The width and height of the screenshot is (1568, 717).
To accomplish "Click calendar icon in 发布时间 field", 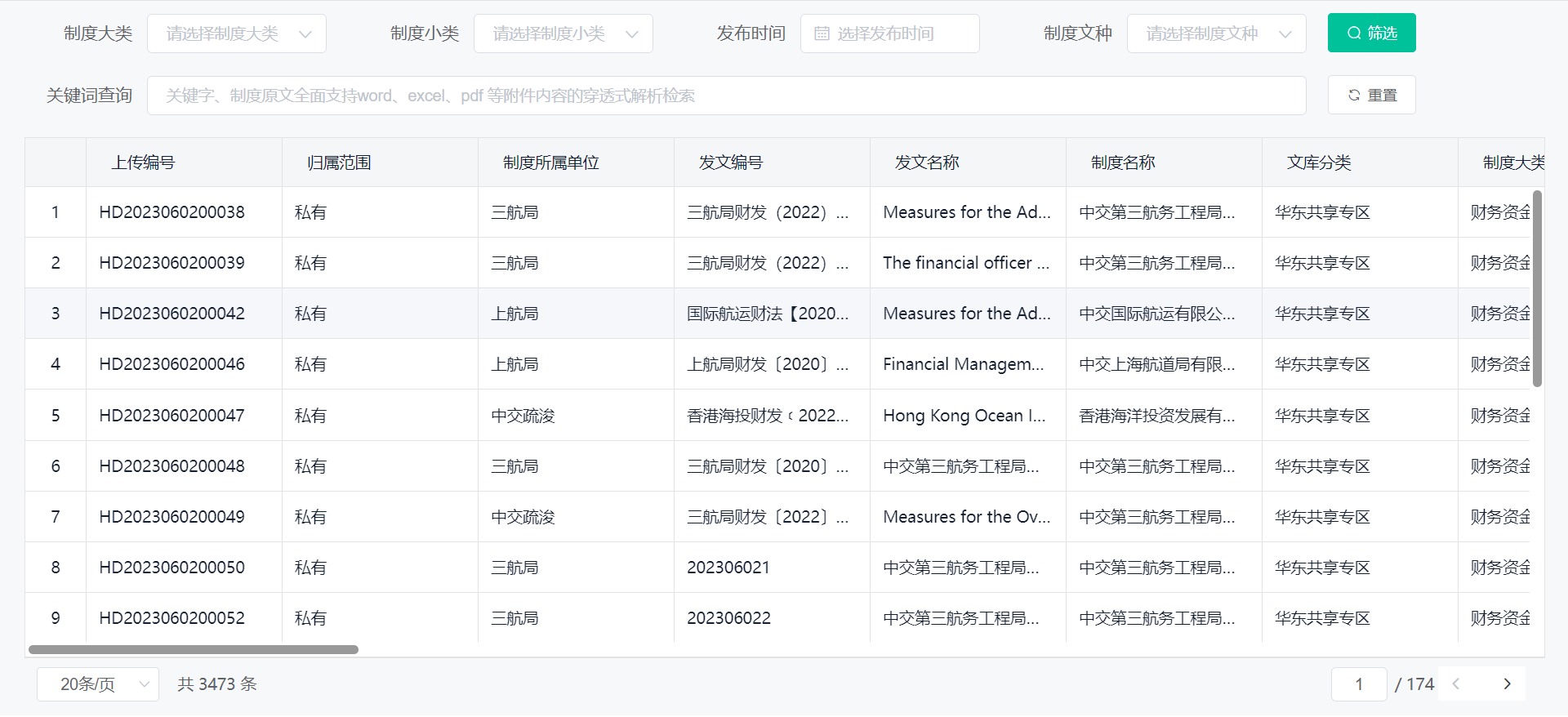I will point(822,33).
